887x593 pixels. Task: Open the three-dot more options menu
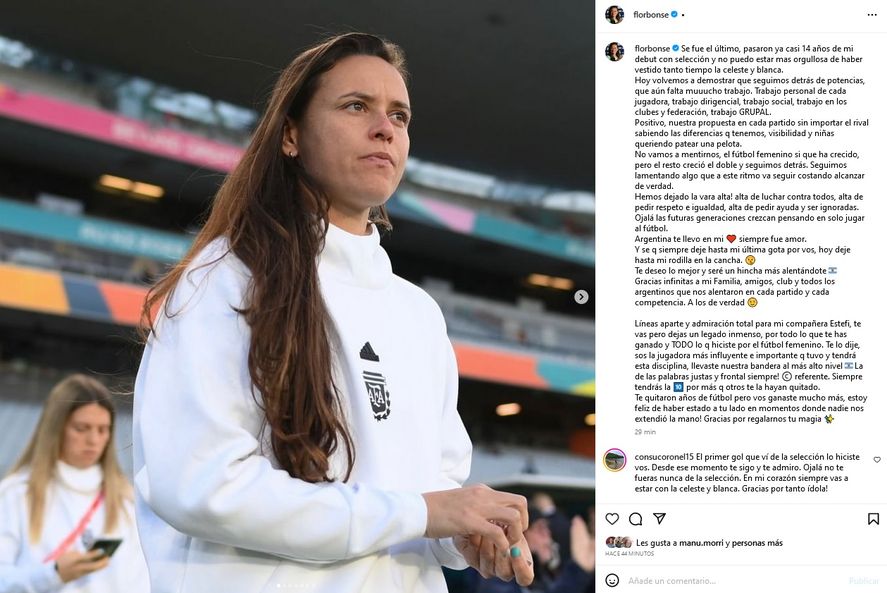click(x=872, y=15)
